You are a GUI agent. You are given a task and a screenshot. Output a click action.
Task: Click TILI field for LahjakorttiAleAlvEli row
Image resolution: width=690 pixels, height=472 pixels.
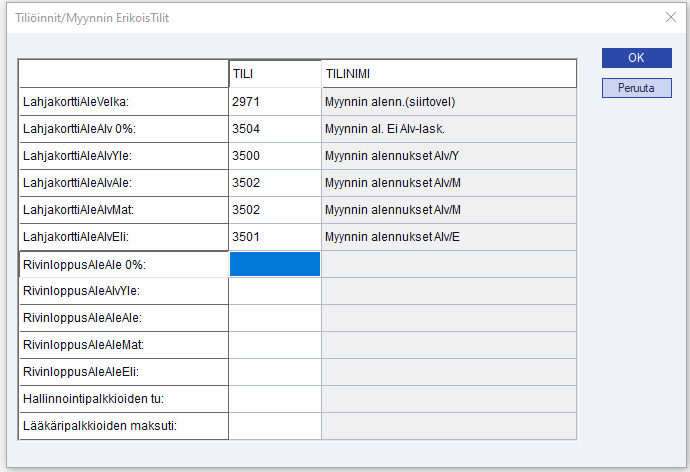275,236
